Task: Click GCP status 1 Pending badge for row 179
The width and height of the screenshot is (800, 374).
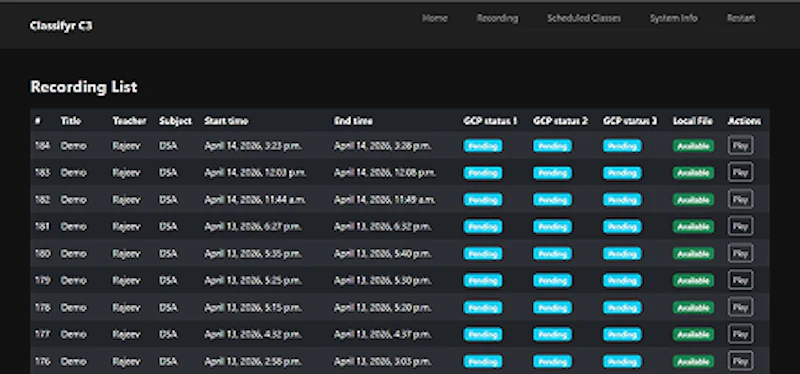Action: click(483, 281)
